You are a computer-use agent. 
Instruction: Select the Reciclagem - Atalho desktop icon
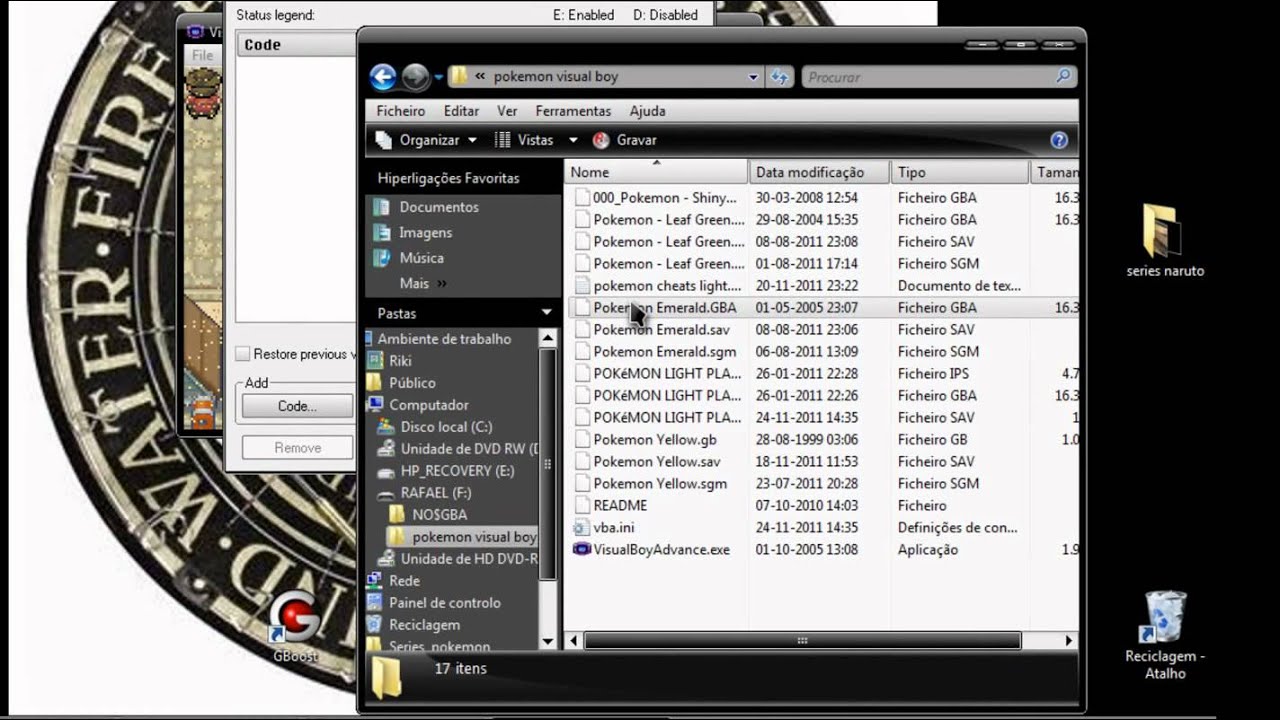point(1165,635)
